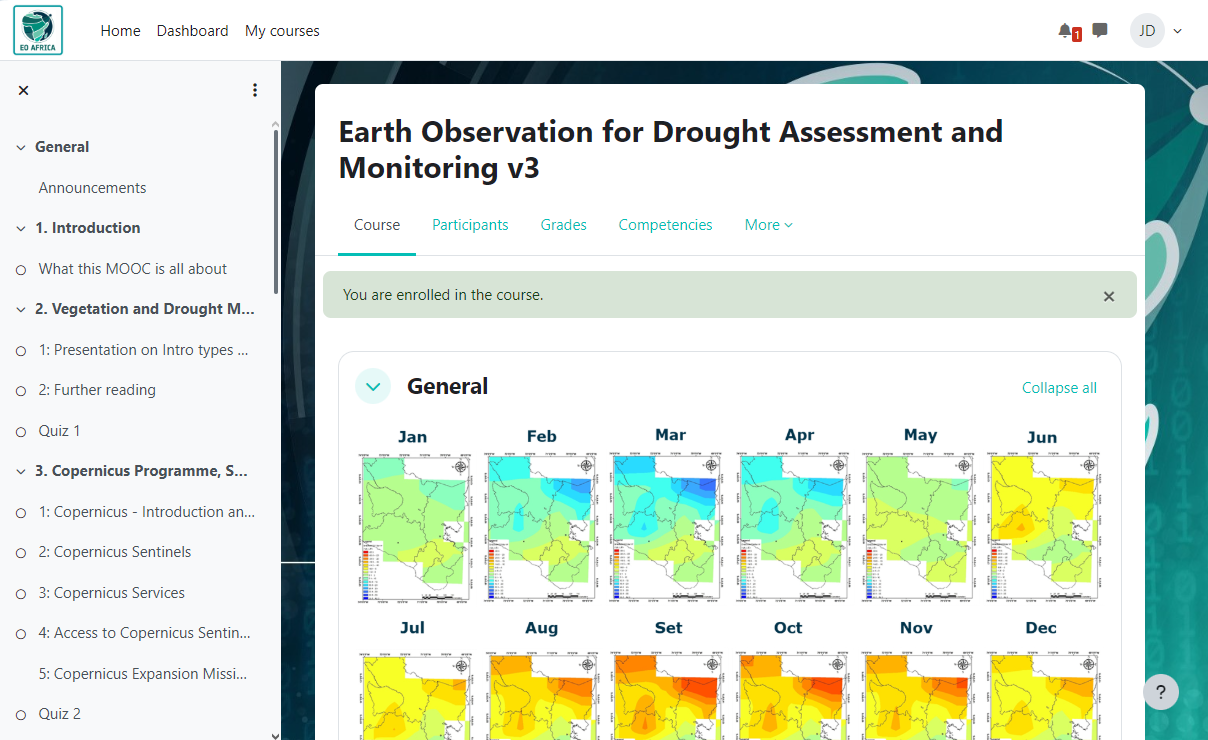Click completion circle beside 3: Copernicus Services

click(x=21, y=594)
